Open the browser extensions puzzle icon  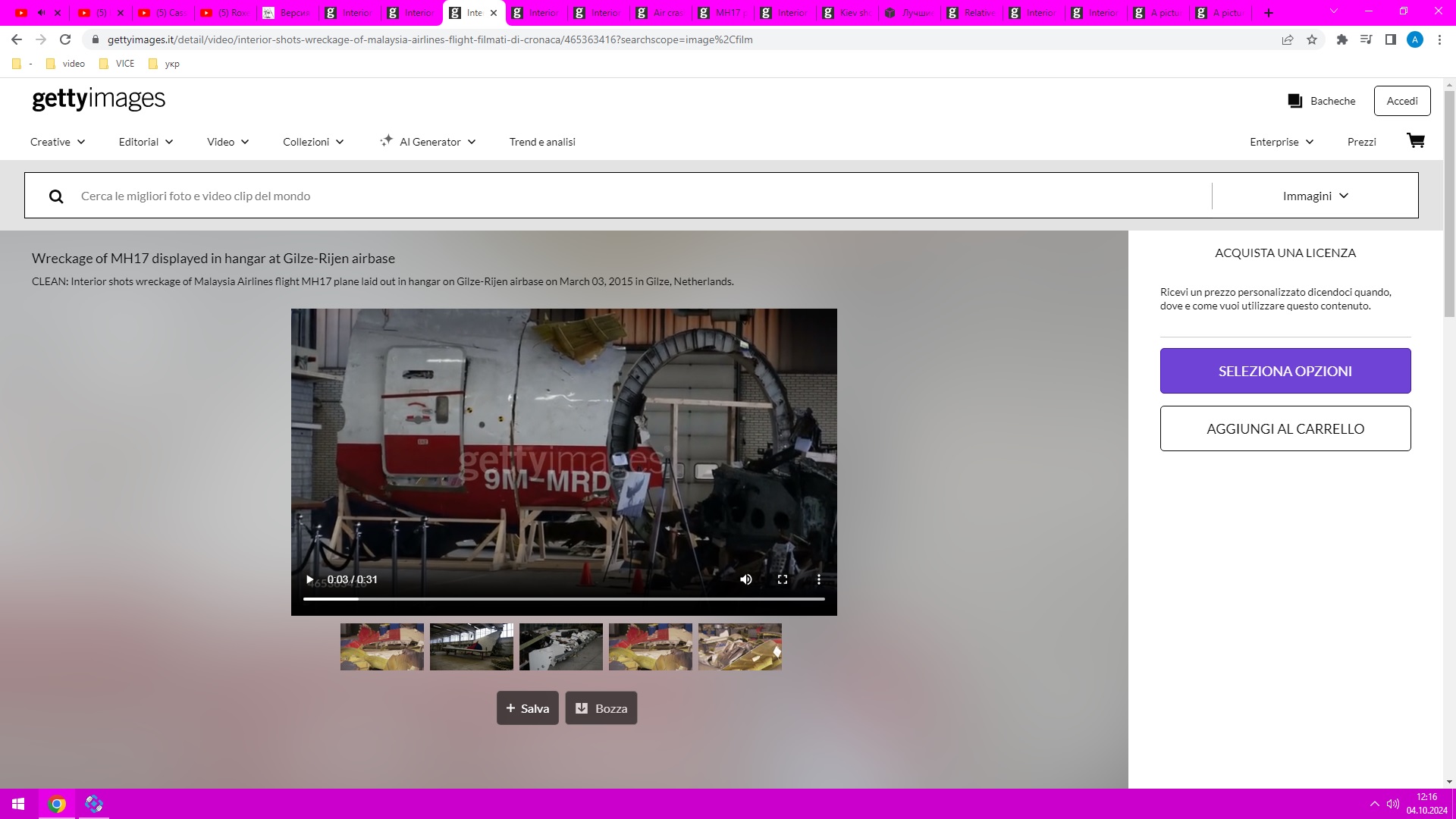click(x=1342, y=39)
